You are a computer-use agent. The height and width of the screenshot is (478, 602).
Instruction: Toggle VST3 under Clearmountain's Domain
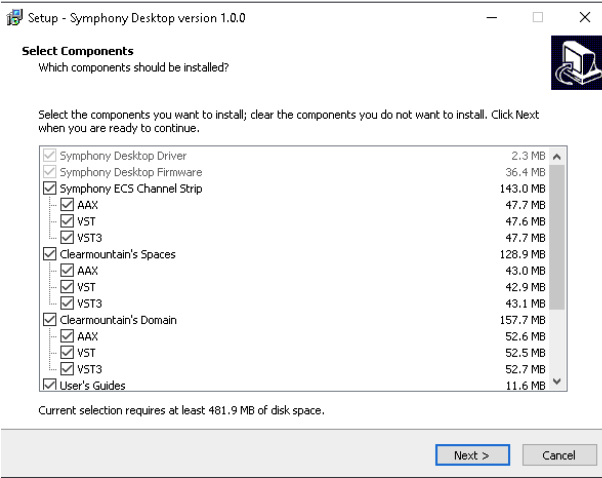click(67, 368)
